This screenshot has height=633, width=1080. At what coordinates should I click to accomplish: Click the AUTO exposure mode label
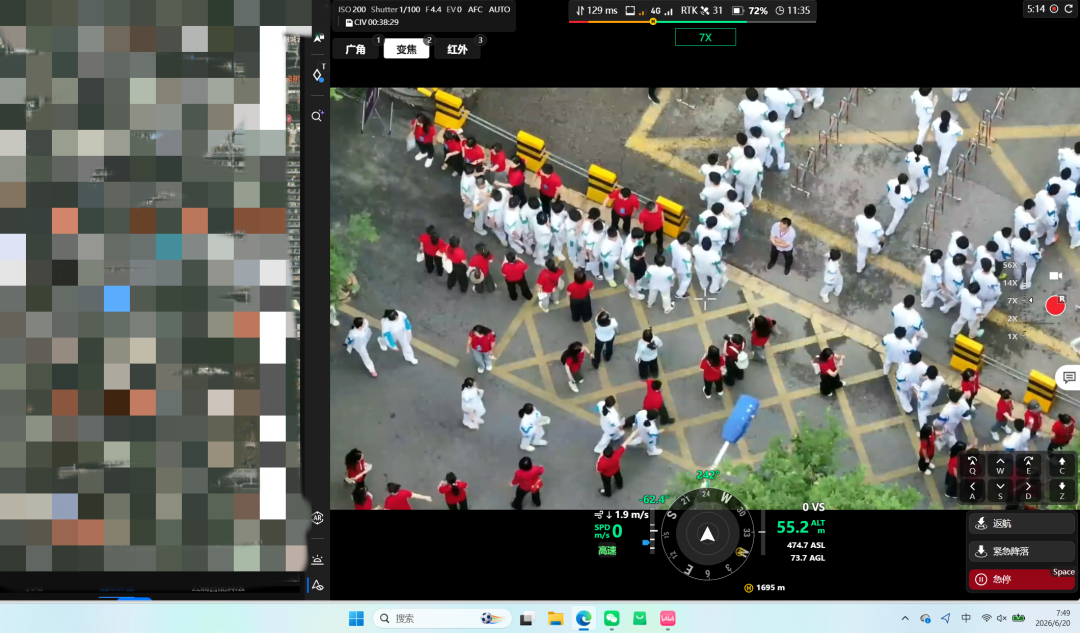point(499,10)
